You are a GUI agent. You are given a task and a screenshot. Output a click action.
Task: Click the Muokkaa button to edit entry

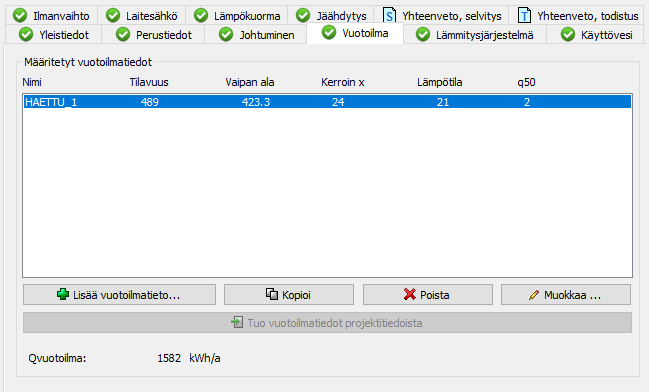pyautogui.click(x=566, y=295)
